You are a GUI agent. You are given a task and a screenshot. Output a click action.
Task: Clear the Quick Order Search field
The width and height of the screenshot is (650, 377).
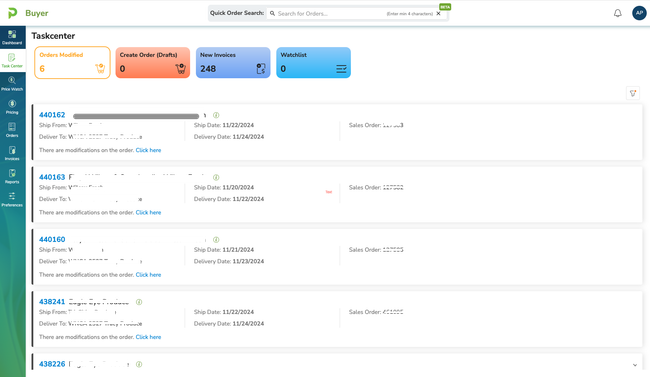point(438,14)
